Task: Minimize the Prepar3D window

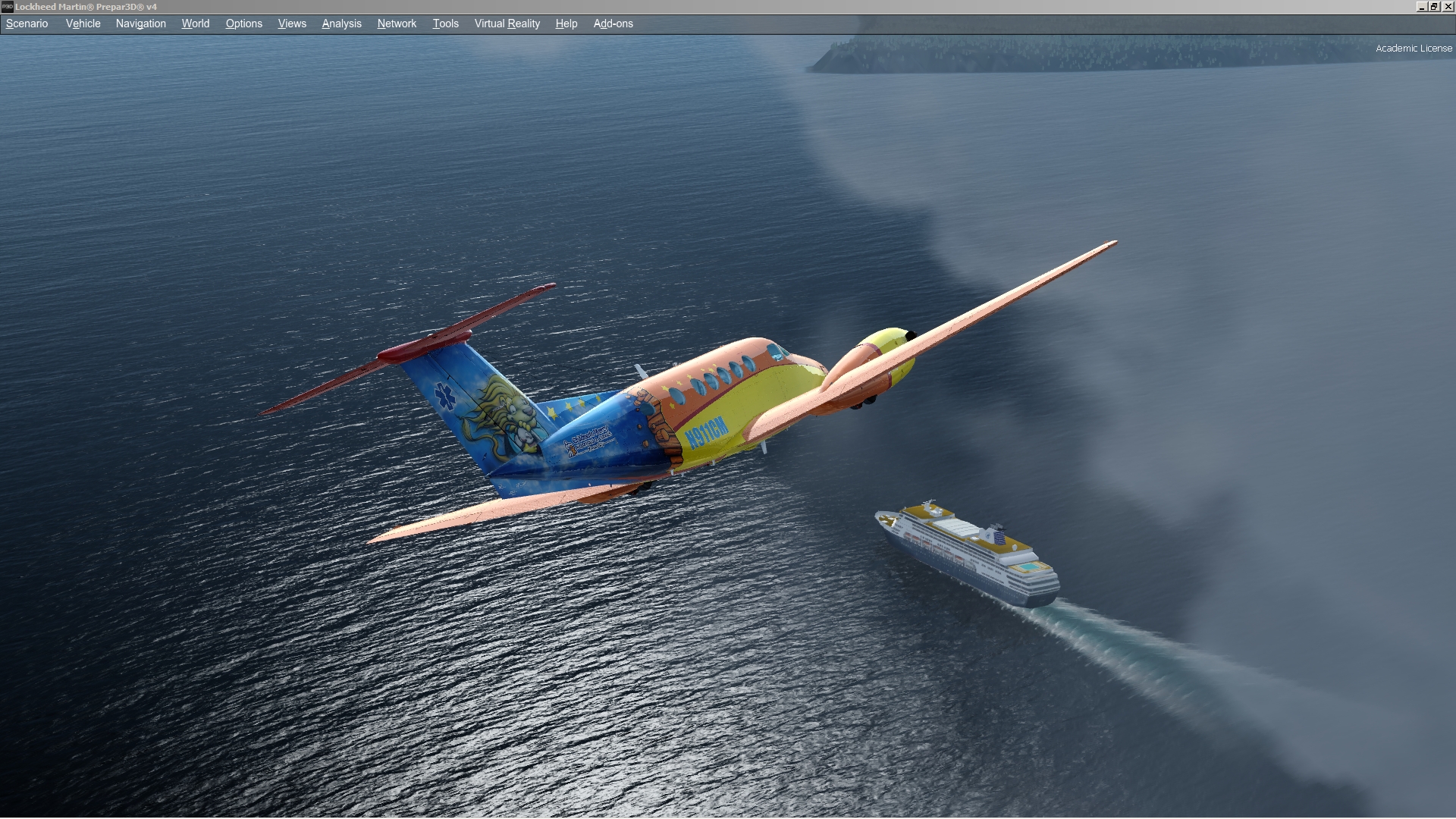Action: pyautogui.click(x=1421, y=7)
